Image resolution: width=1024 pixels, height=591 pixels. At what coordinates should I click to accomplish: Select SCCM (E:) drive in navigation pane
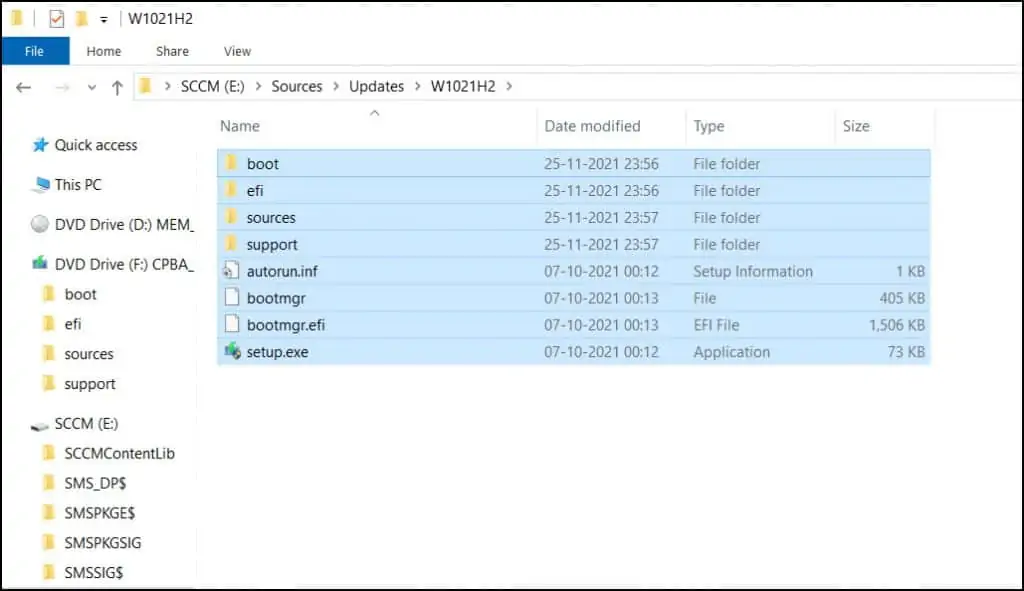click(86, 424)
